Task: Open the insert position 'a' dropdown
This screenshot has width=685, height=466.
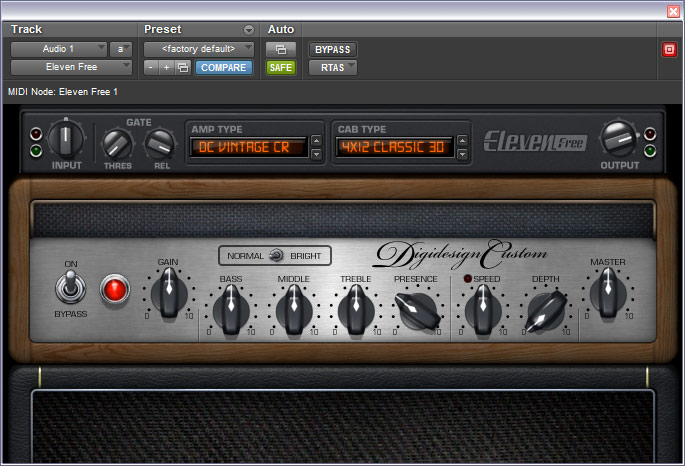Action: coord(121,49)
